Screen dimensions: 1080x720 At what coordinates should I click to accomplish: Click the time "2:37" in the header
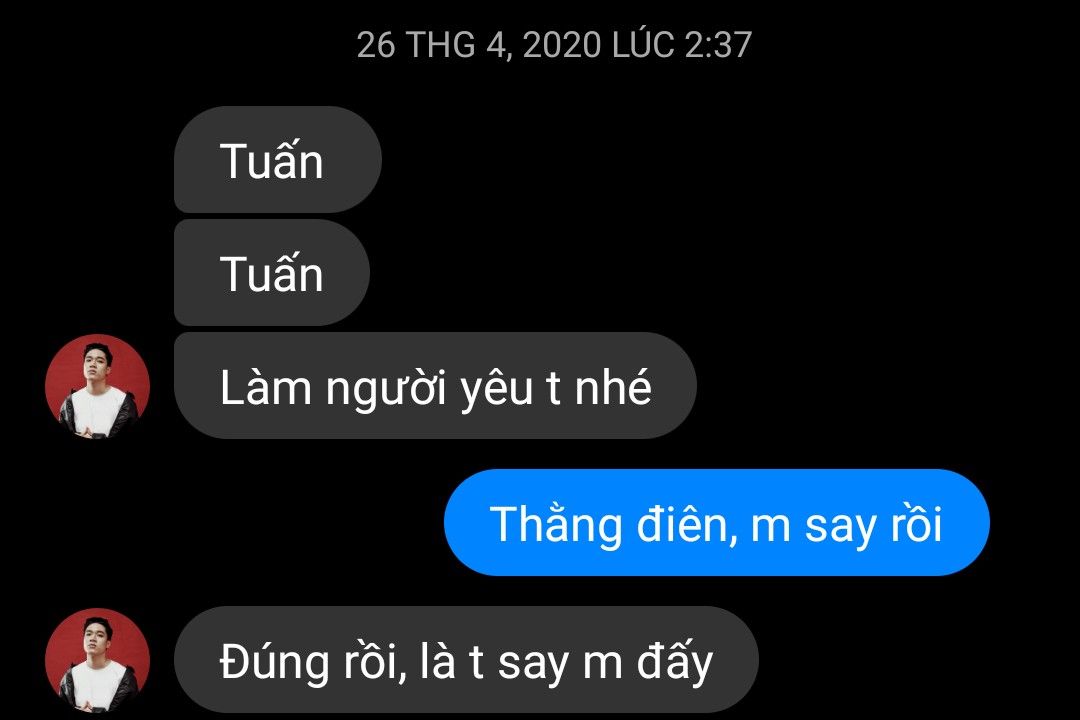point(718,45)
